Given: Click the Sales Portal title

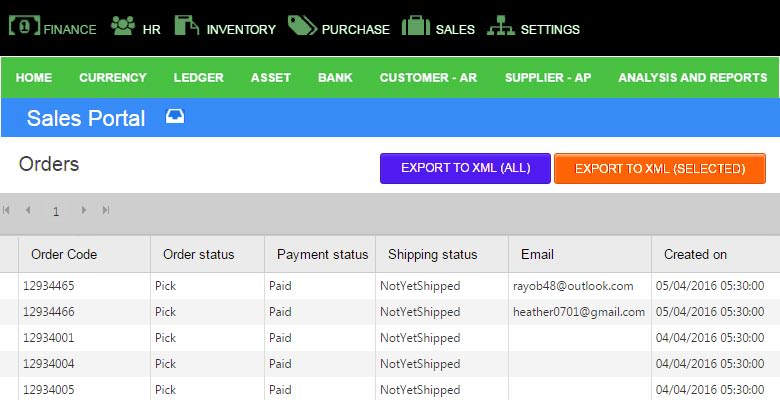Looking at the screenshot, I should tap(86, 118).
